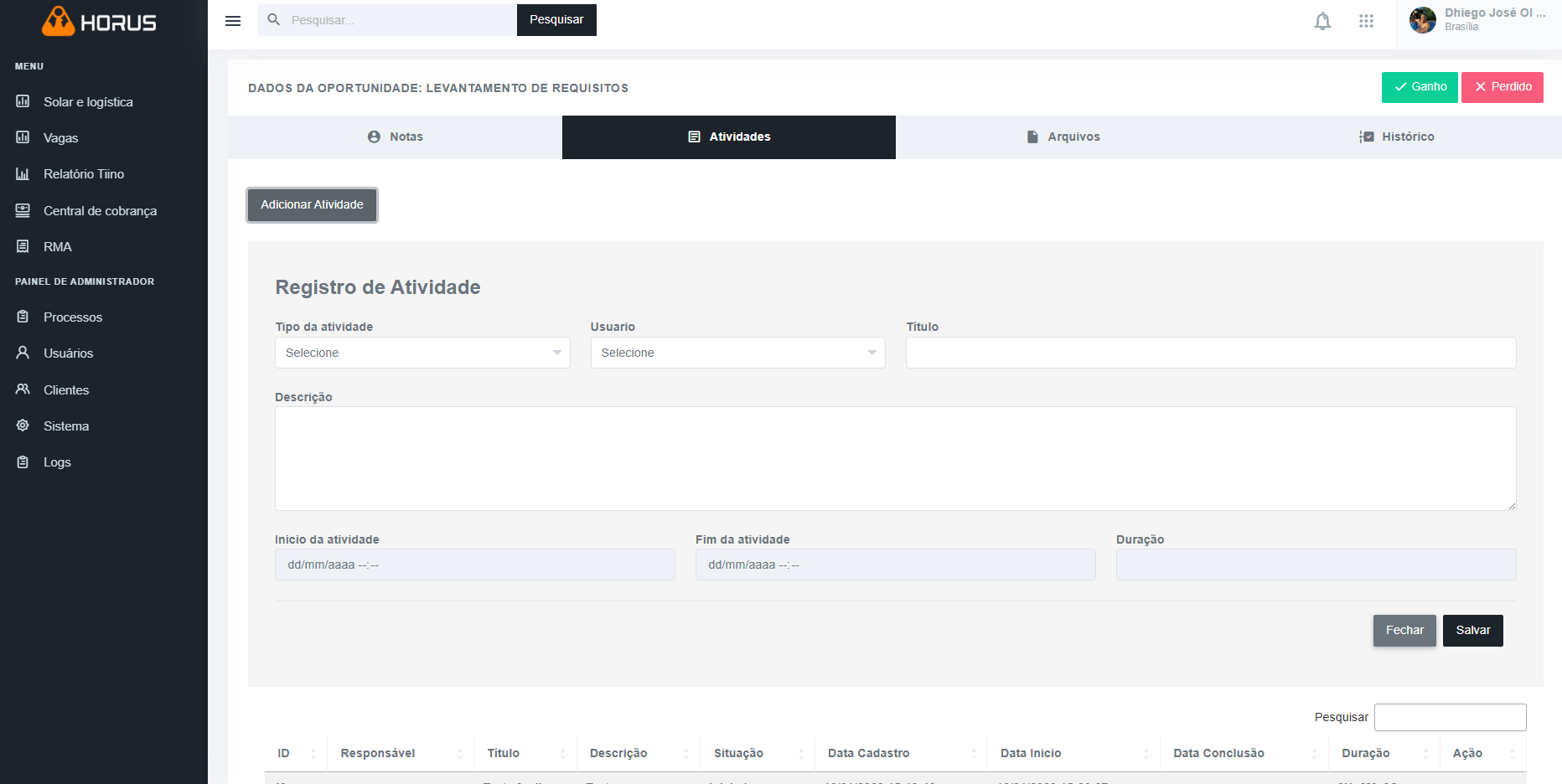1562x784 pixels.
Task: Expand the Usuario select dropdown
Action: coord(737,353)
